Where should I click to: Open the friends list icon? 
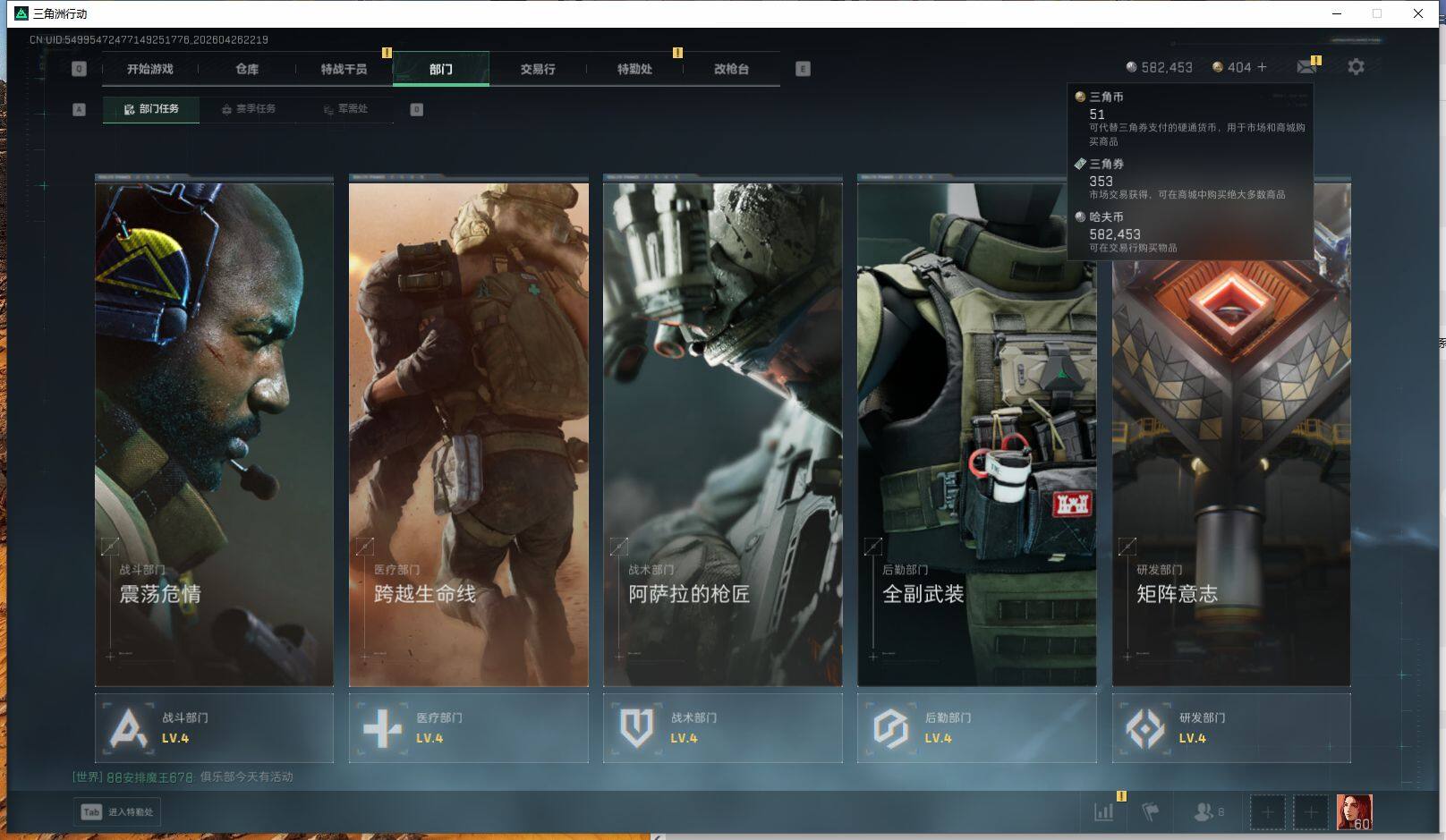1204,812
